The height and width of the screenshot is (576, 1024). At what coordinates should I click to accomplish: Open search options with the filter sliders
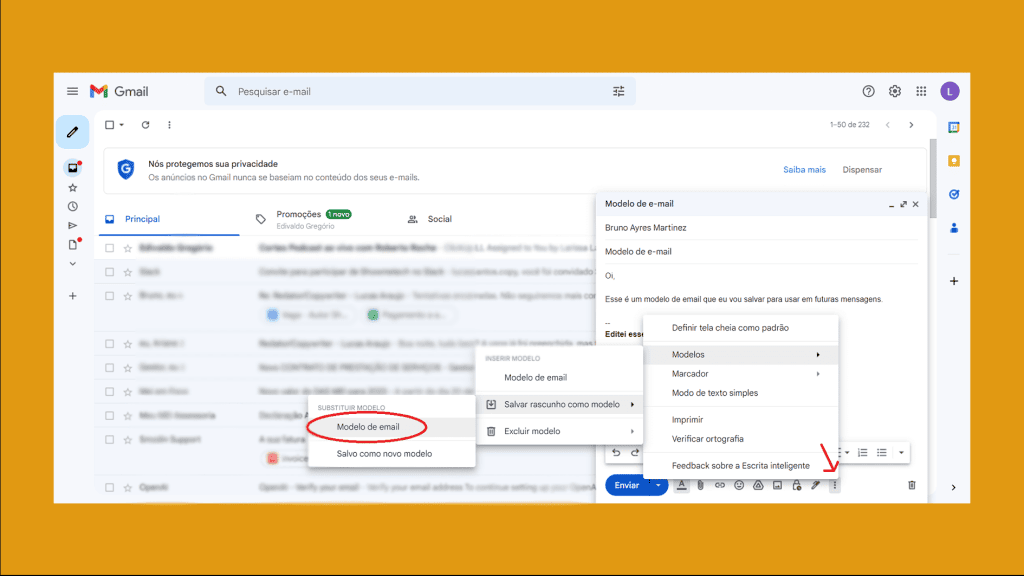pos(619,91)
